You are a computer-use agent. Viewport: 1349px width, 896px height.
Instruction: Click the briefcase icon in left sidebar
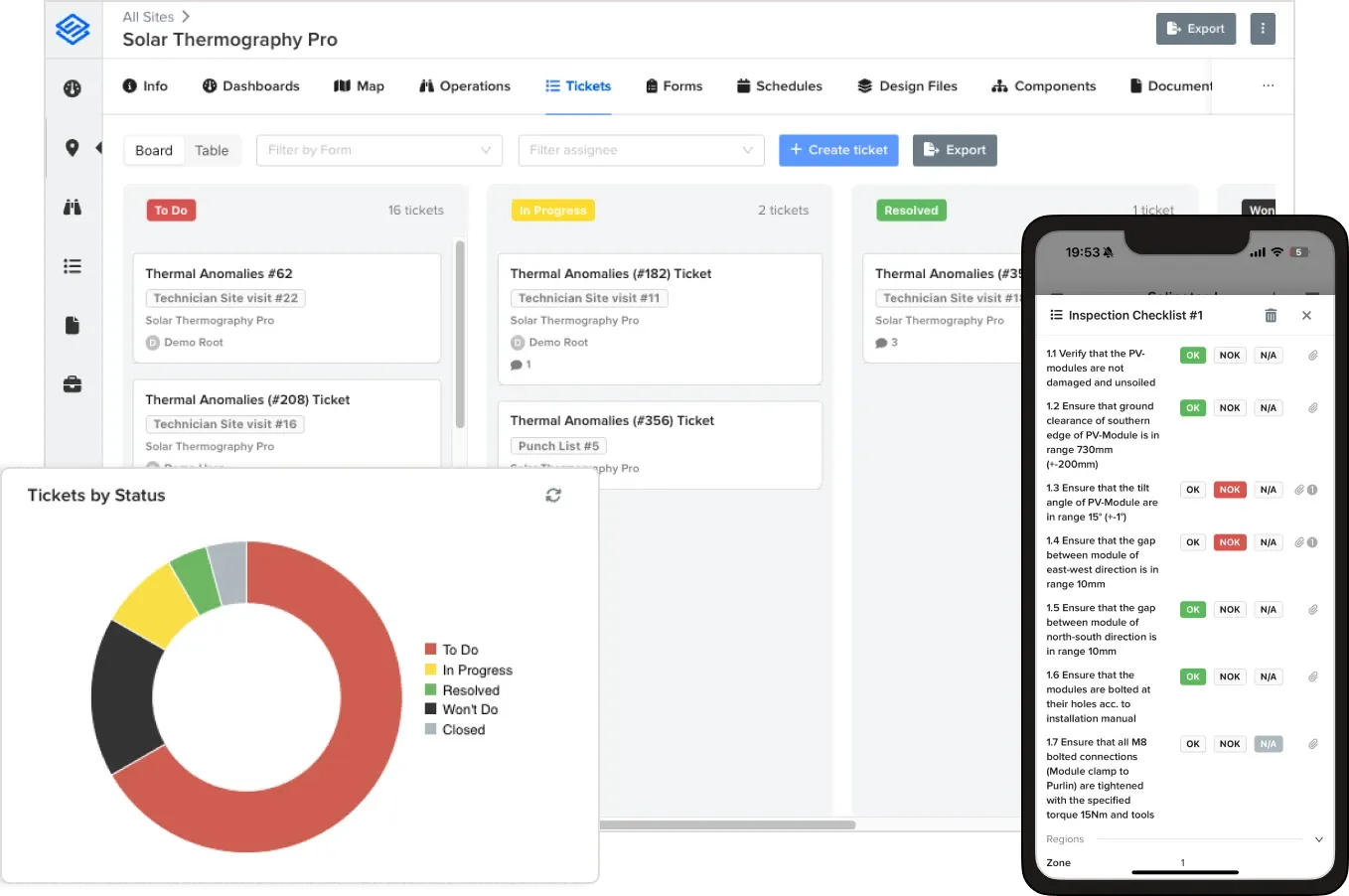(72, 384)
